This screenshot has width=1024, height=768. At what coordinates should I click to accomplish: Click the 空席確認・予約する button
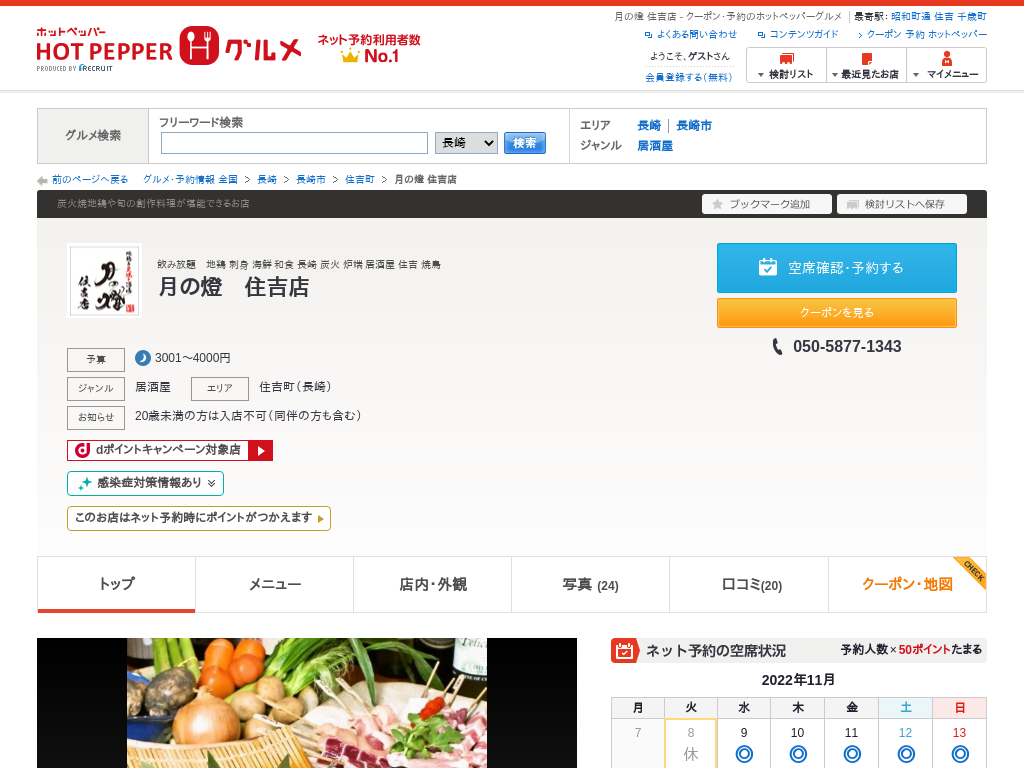pyautogui.click(x=837, y=268)
